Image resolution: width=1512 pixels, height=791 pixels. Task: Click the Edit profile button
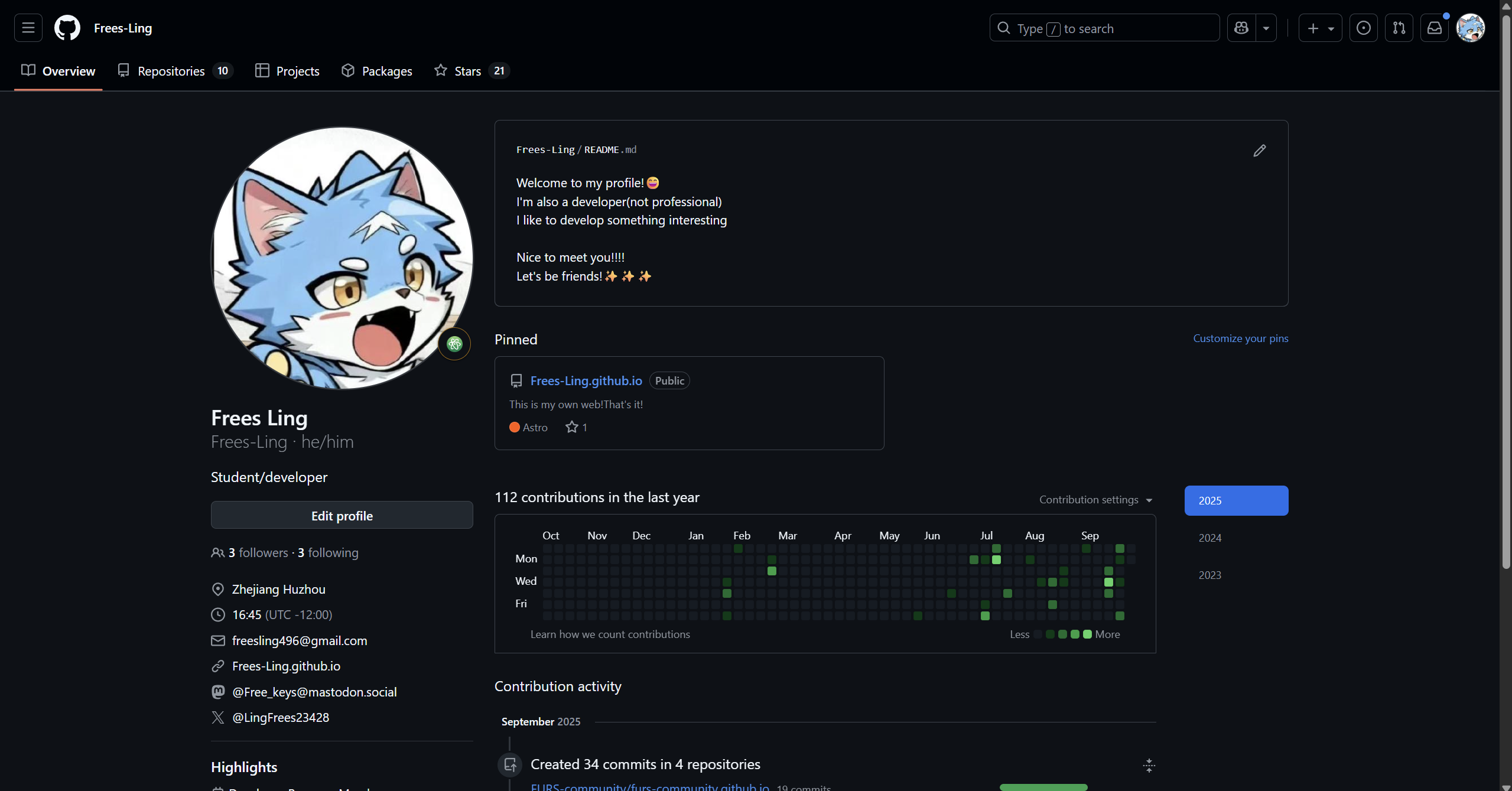pos(342,516)
